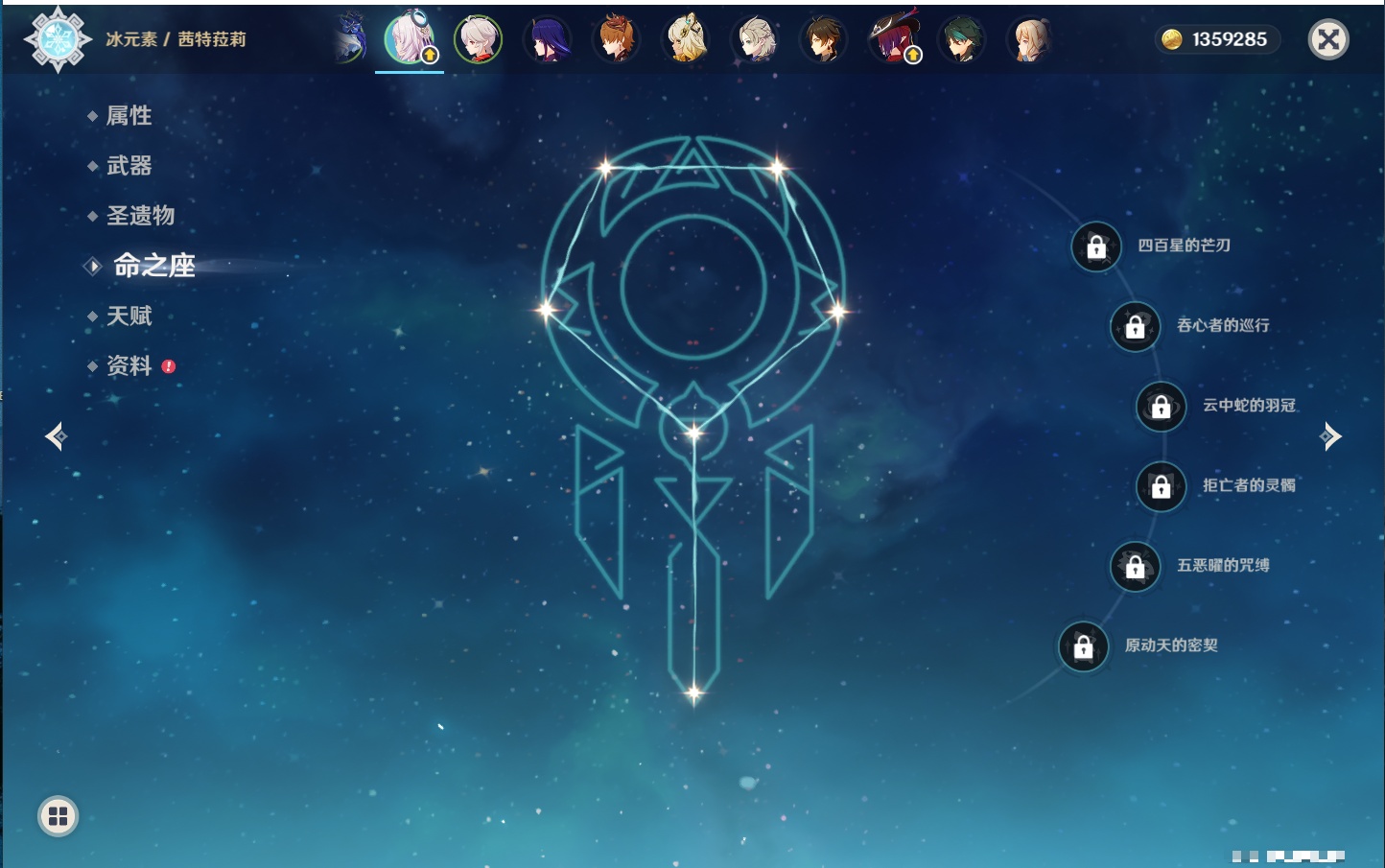Screen dimensions: 1385x868
Task: Click the lock icon beside 原动天的密契
Action: pos(1084,646)
